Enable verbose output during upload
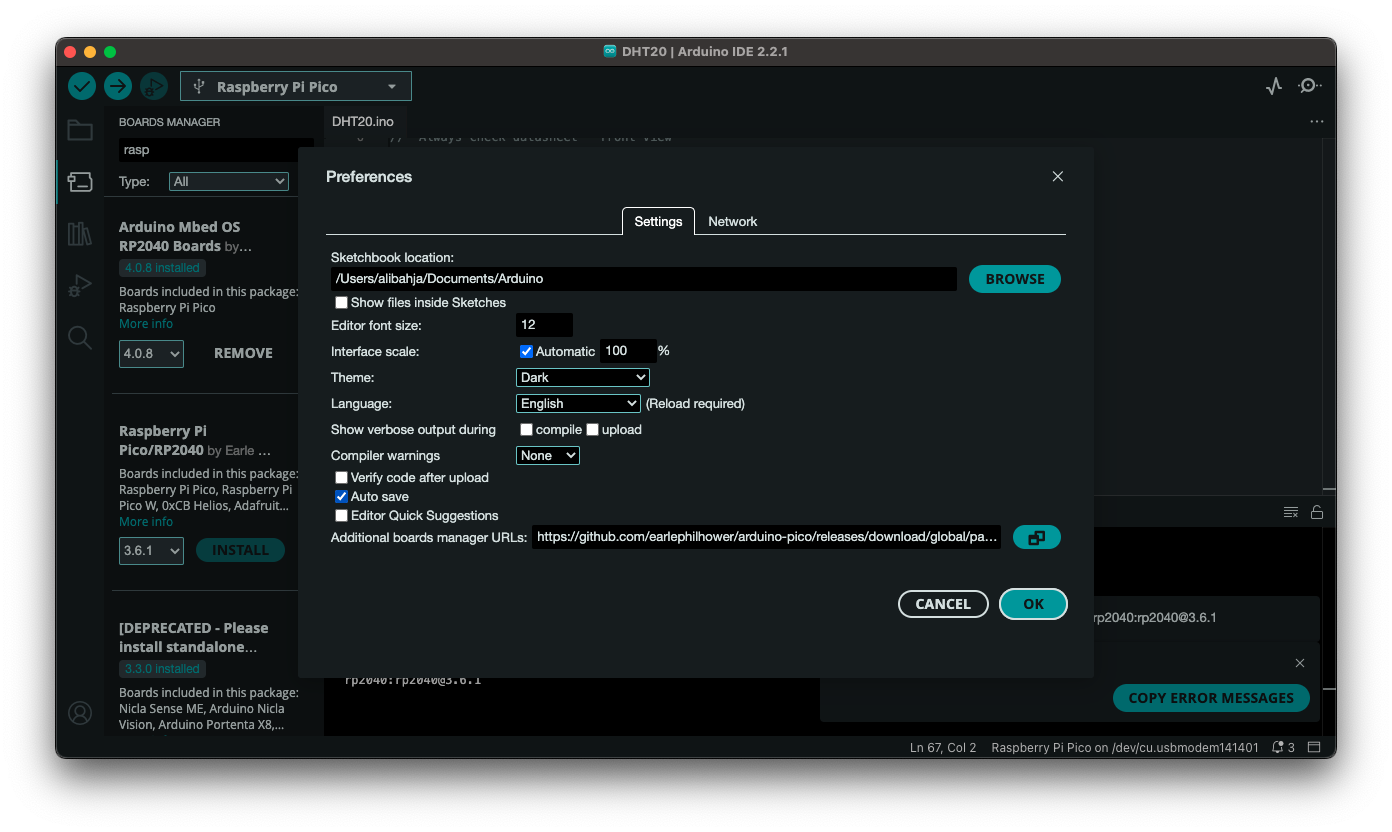The image size is (1392, 832). pyautogui.click(x=592, y=429)
